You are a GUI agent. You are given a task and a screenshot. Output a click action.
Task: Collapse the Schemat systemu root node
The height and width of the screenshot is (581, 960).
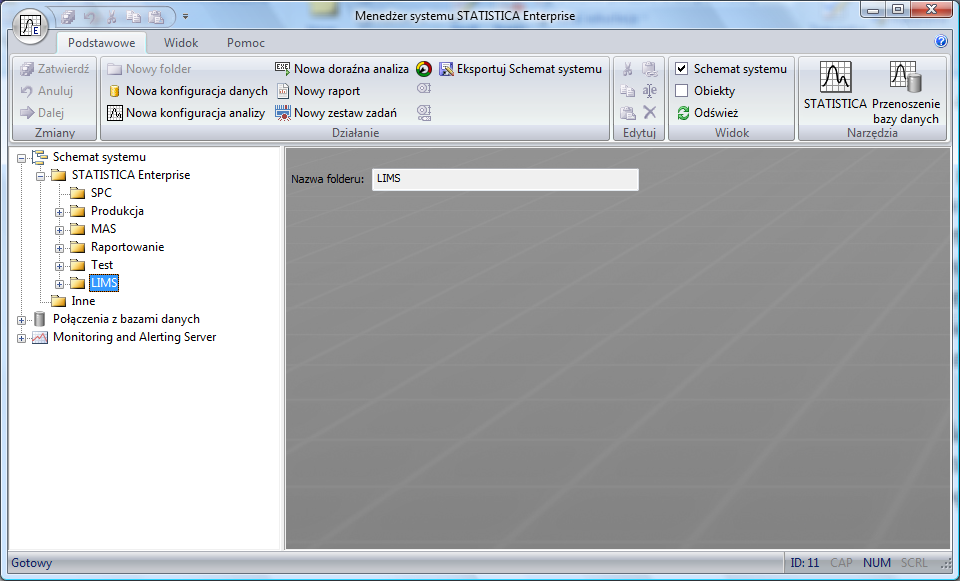(x=21, y=158)
